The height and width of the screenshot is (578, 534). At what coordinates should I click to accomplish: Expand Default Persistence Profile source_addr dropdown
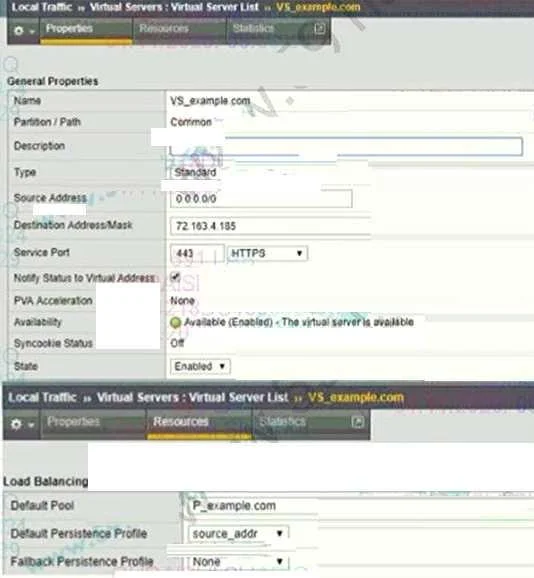pyautogui.click(x=238, y=533)
